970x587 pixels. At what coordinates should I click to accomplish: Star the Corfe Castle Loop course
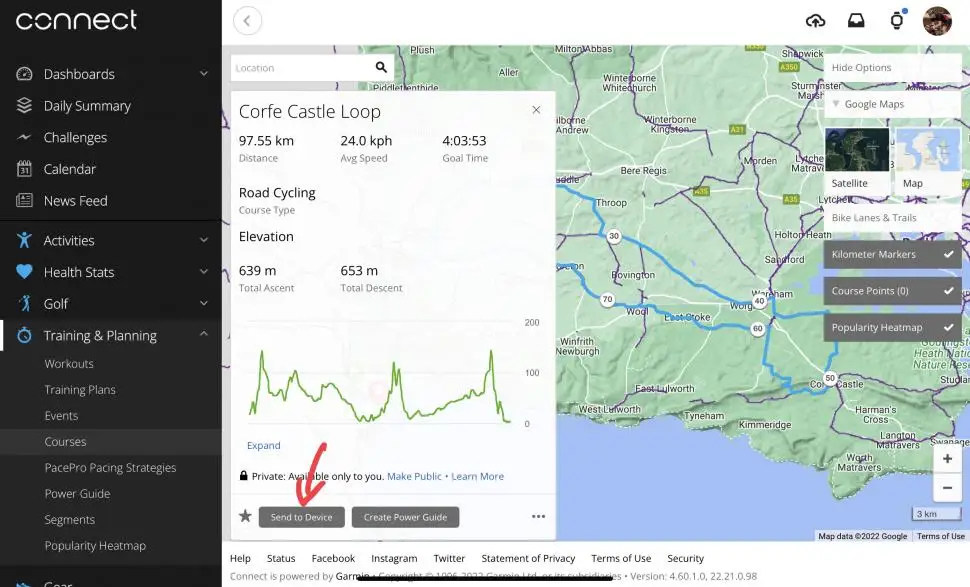(x=245, y=517)
